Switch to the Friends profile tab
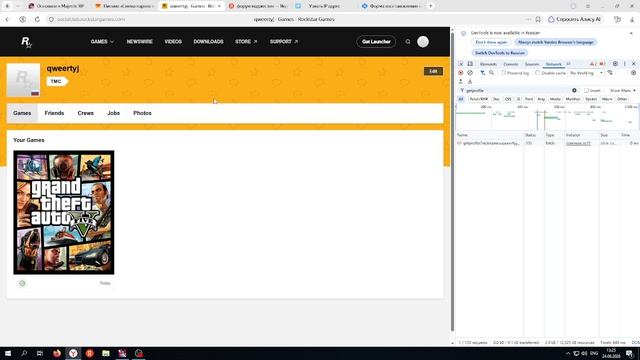Screen dimensions: 640x360 point(54,113)
